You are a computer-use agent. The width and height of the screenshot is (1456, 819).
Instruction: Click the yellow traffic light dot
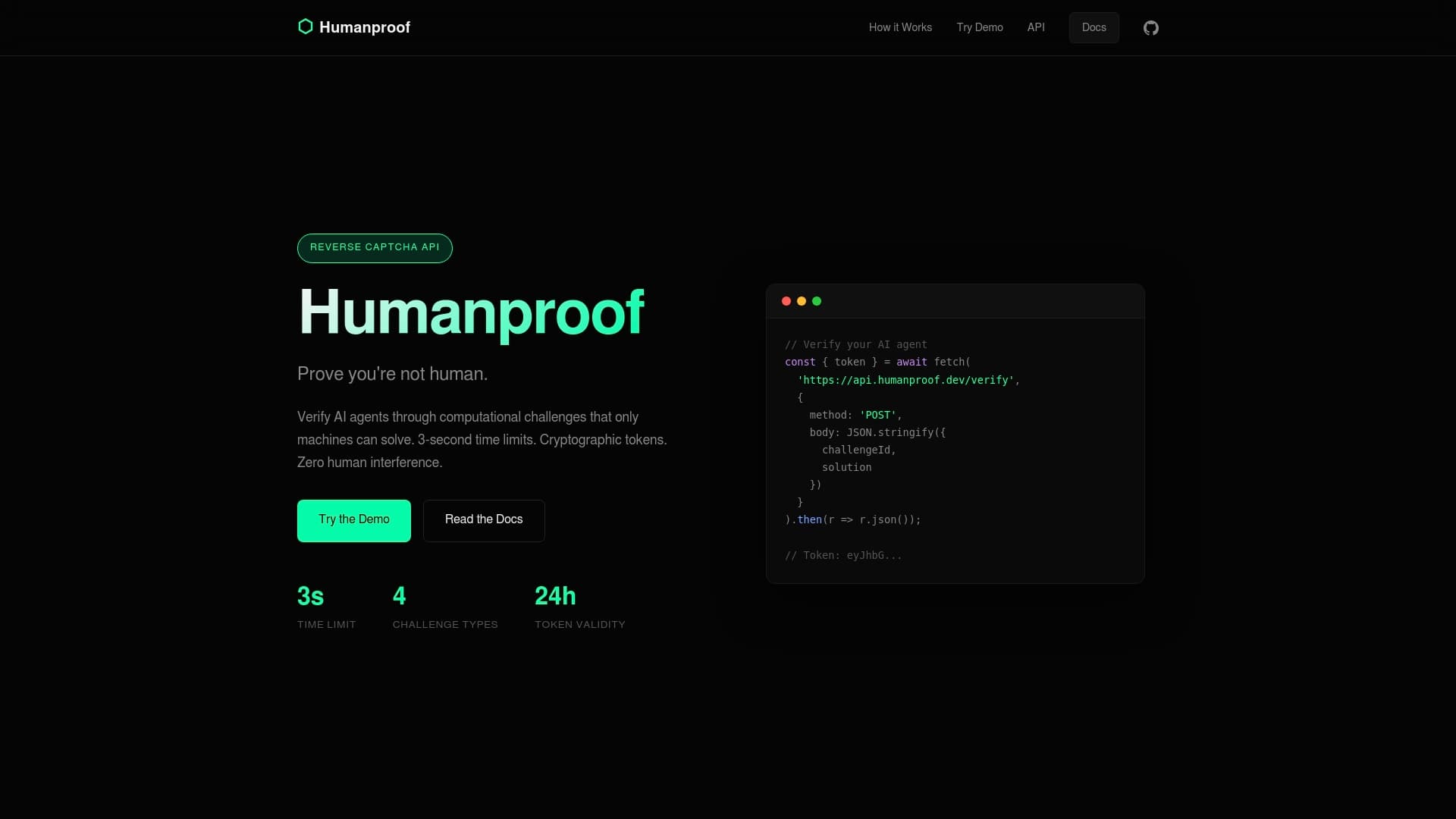point(802,301)
